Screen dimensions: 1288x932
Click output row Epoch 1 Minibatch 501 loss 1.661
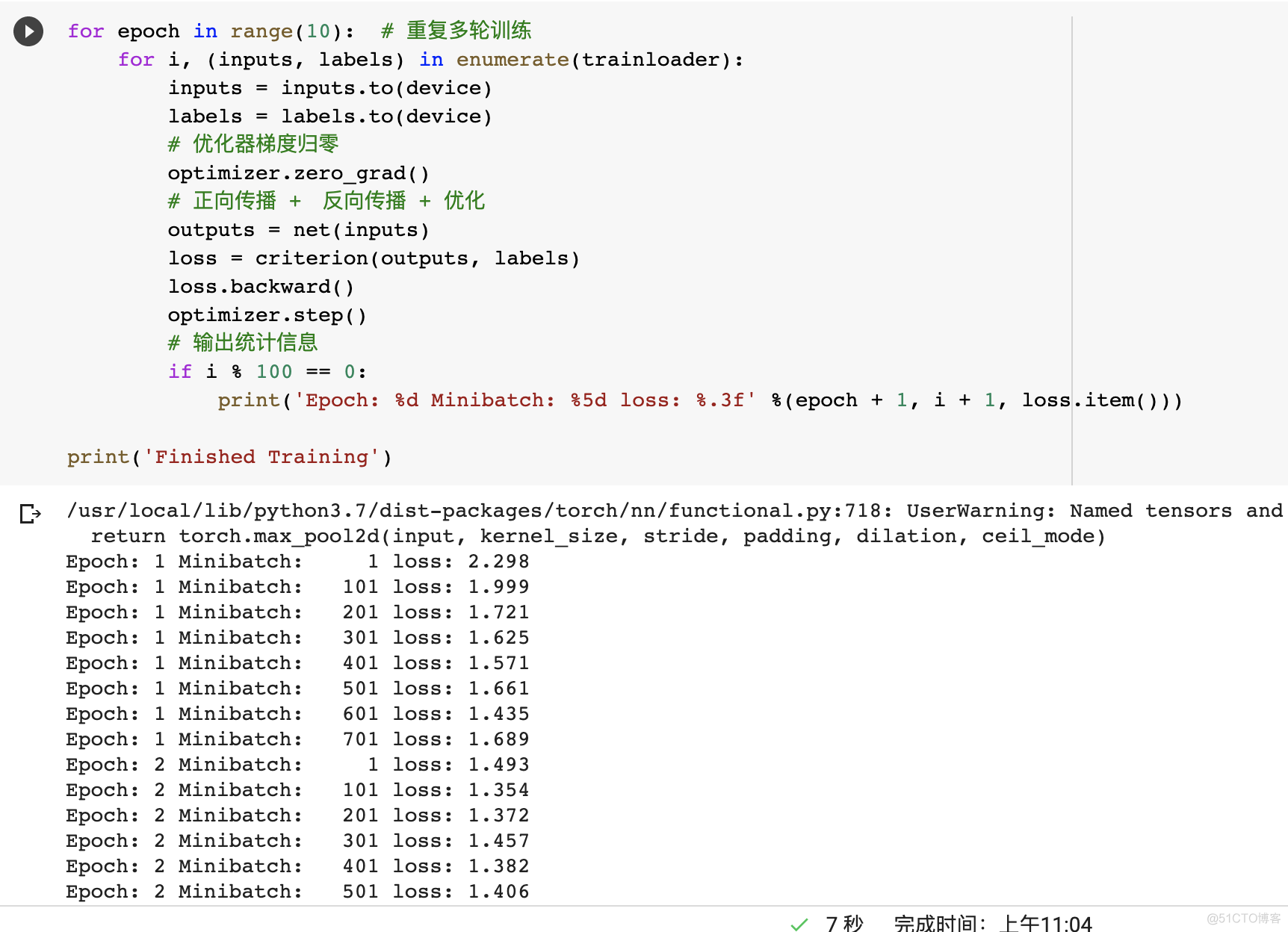pyautogui.click(x=297, y=689)
